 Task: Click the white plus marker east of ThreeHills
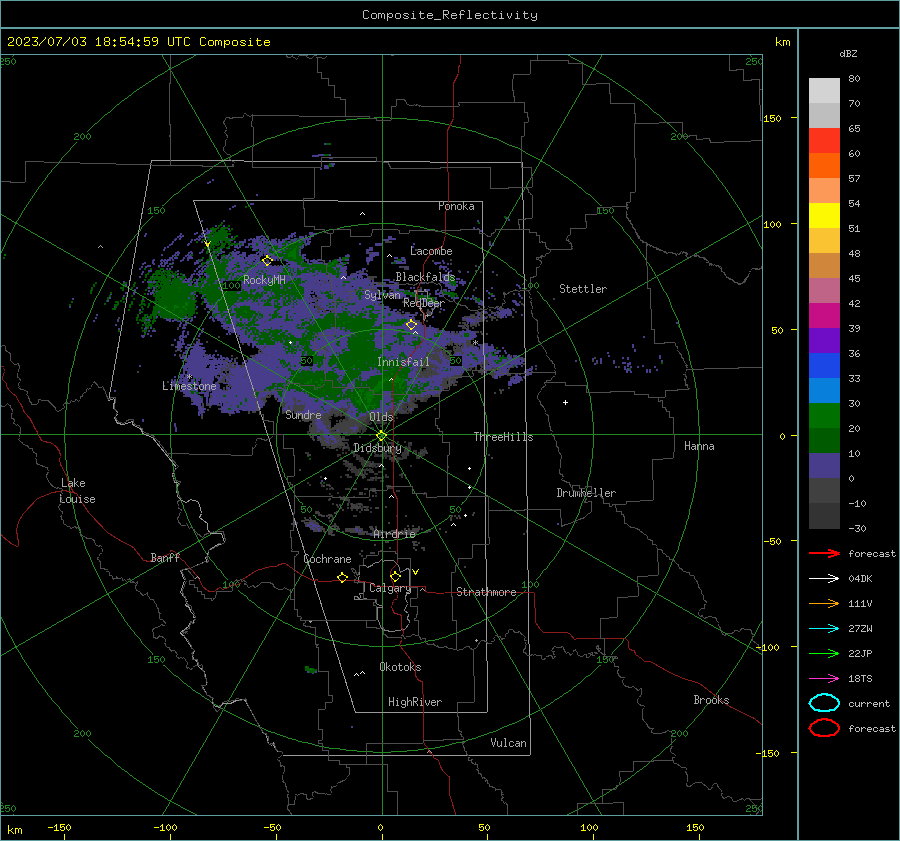pyautogui.click(x=565, y=402)
